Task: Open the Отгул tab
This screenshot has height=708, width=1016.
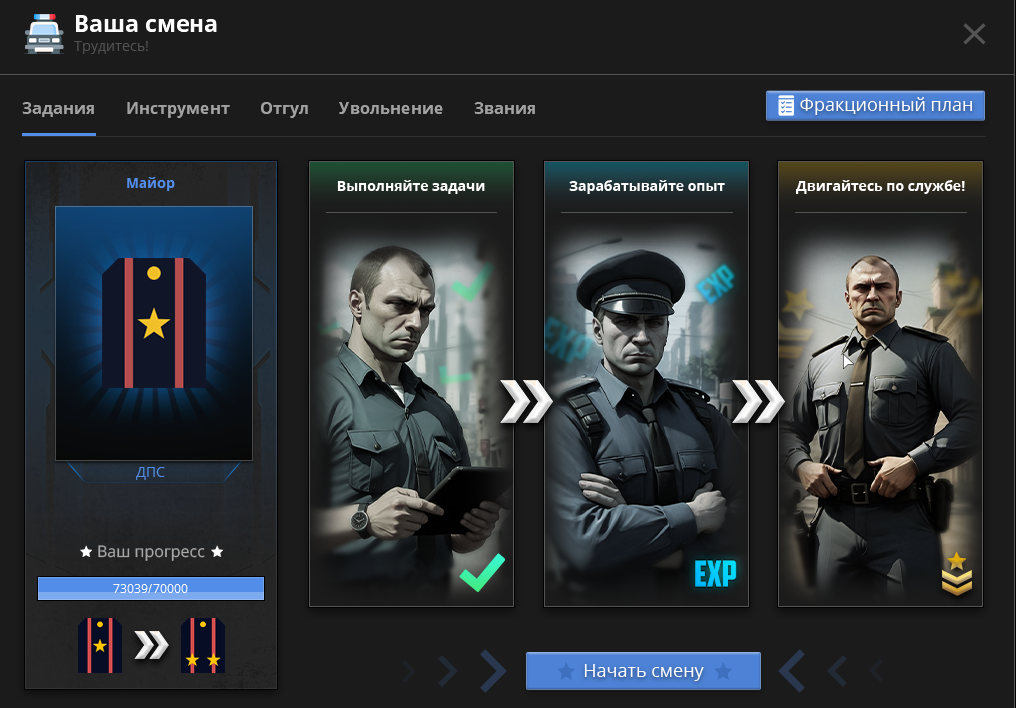Action: 284,108
